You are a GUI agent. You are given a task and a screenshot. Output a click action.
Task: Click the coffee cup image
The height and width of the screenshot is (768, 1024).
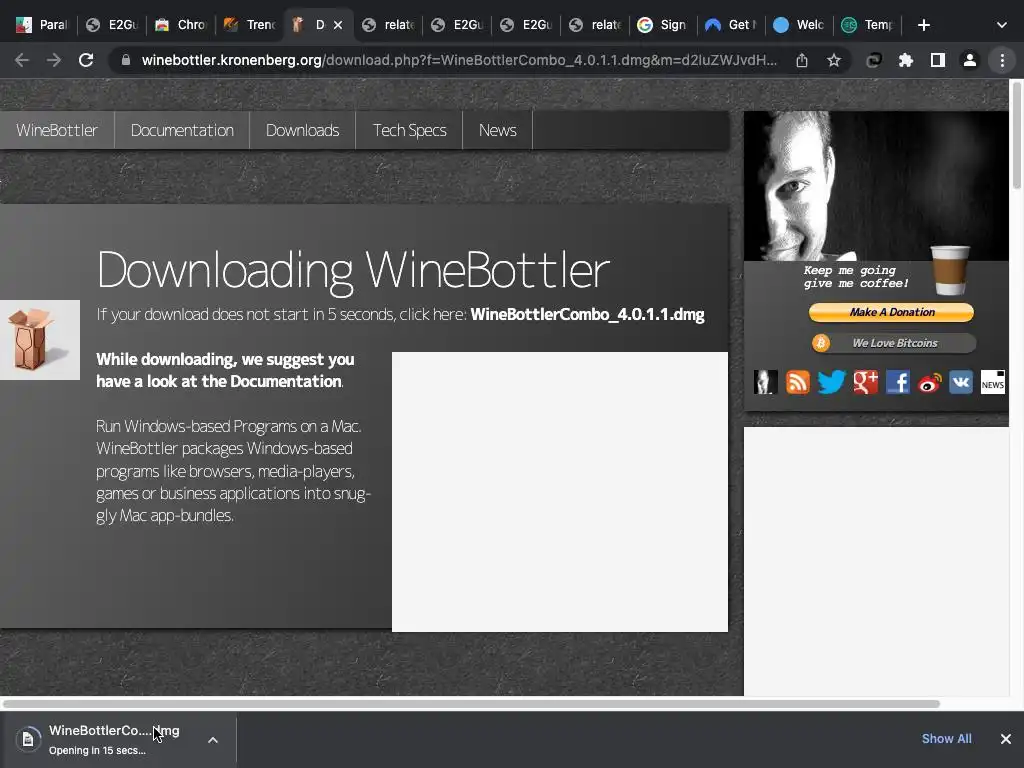(950, 270)
